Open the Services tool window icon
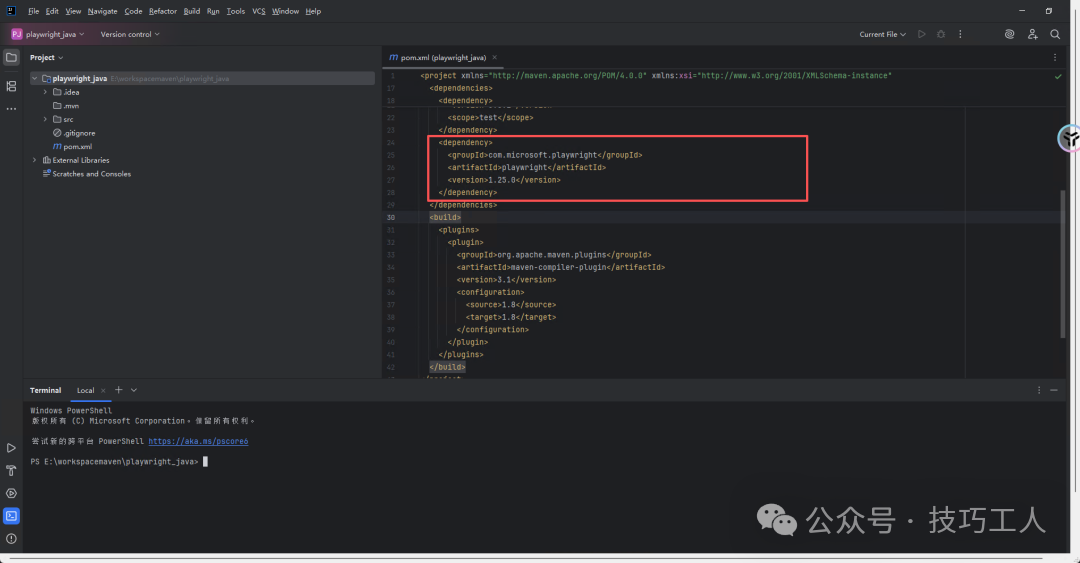Viewport: 1080px width, 563px height. (x=11, y=493)
